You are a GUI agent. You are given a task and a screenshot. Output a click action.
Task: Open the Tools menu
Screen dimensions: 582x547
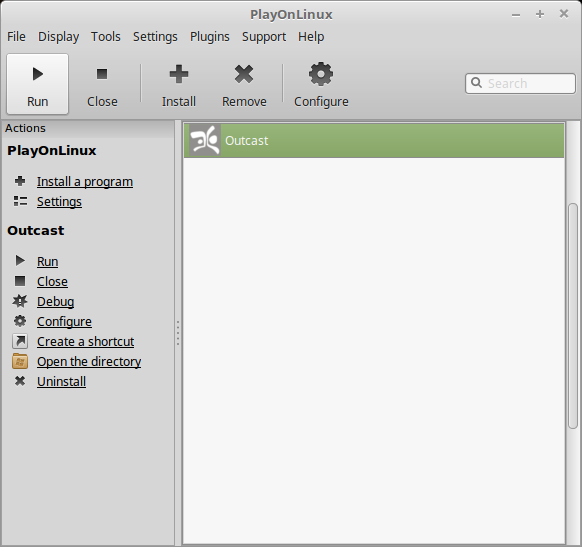point(106,37)
